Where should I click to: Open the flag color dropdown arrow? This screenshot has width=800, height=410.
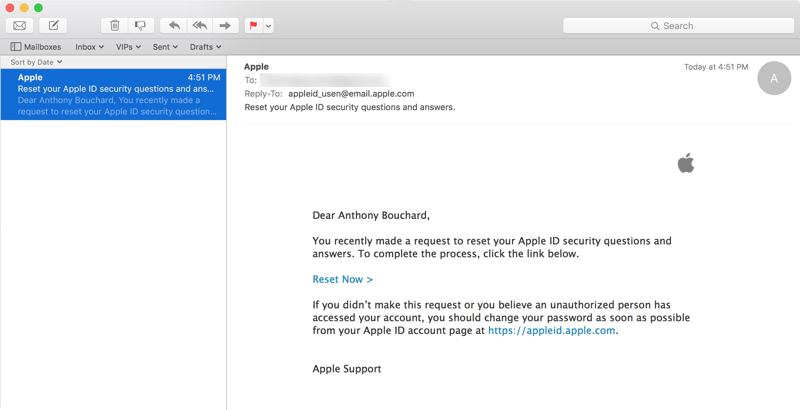(x=268, y=25)
